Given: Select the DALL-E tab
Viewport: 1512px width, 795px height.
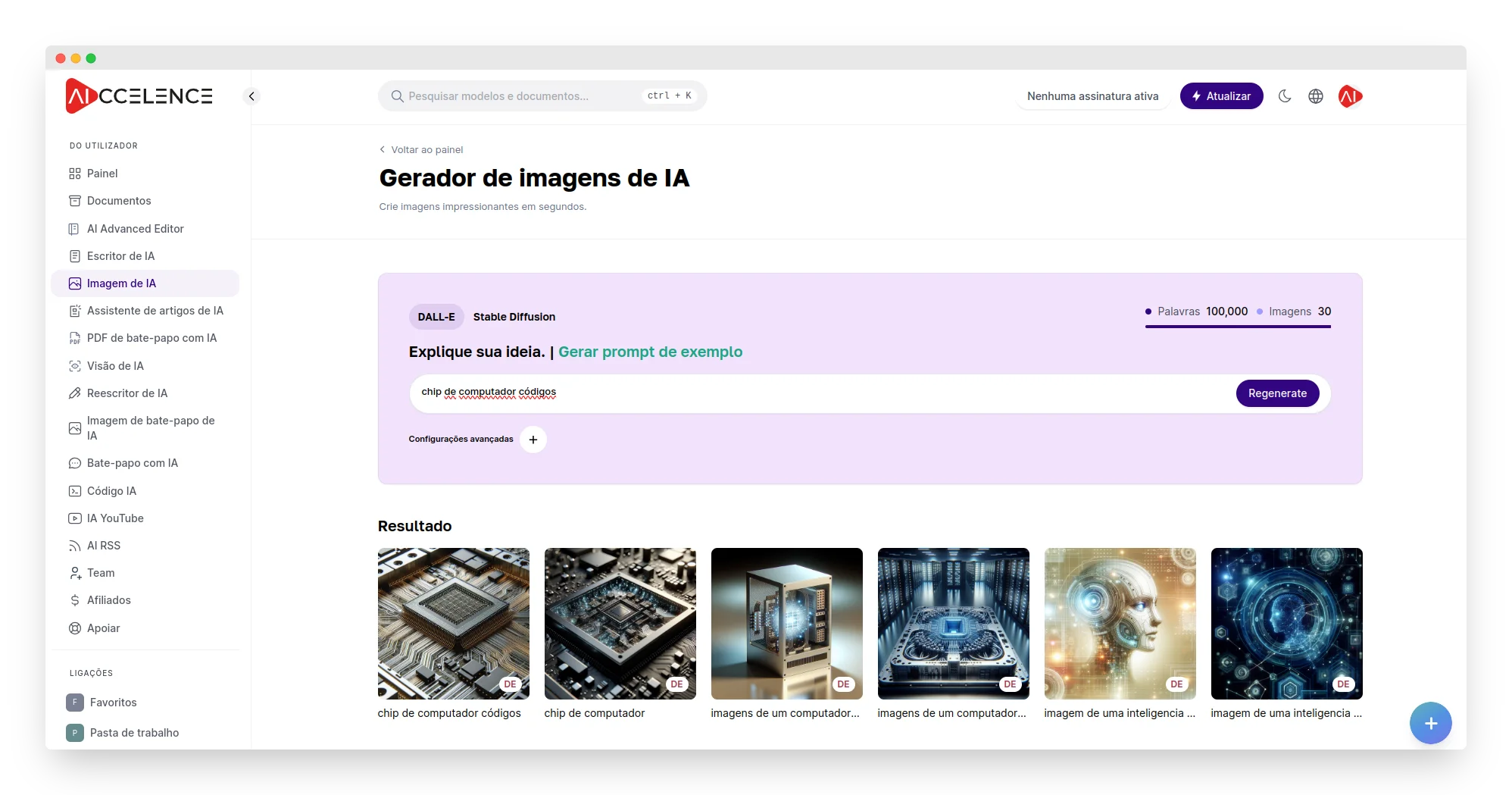Looking at the screenshot, I should [x=436, y=317].
